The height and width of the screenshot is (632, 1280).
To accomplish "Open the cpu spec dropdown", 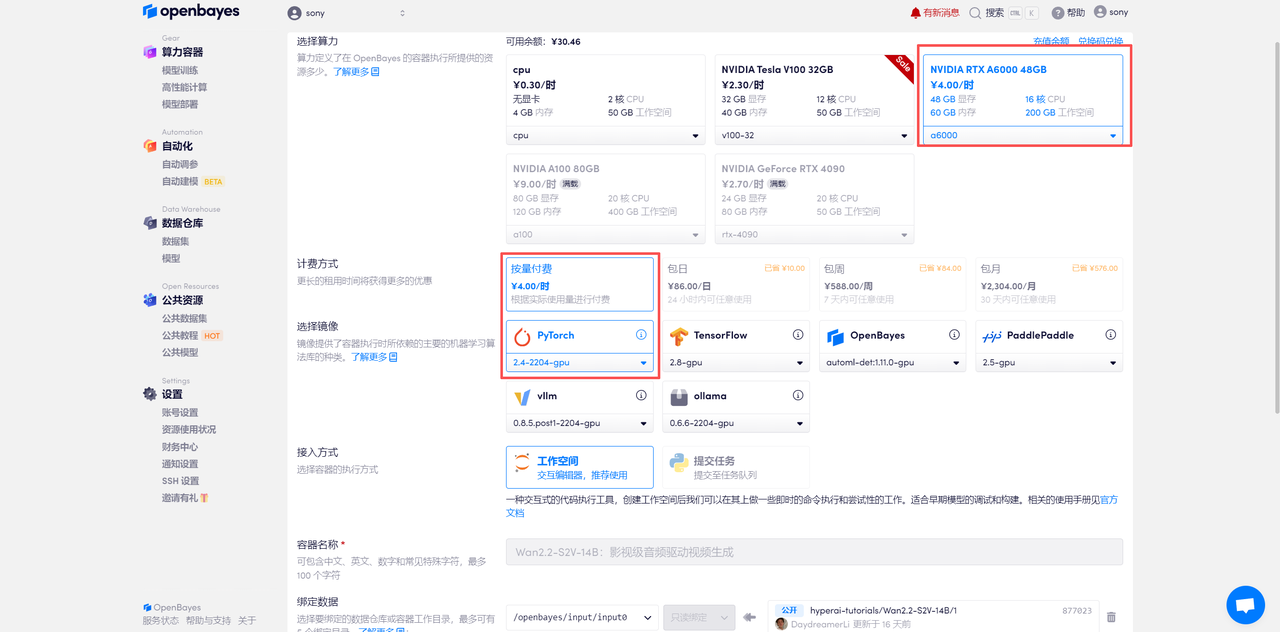I will click(604, 135).
